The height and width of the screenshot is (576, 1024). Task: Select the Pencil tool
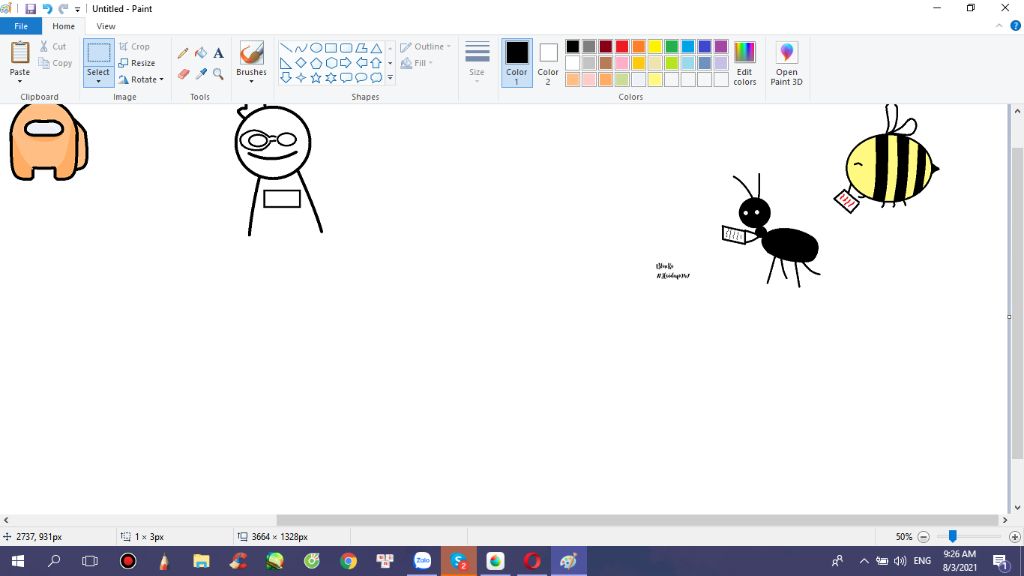183,54
